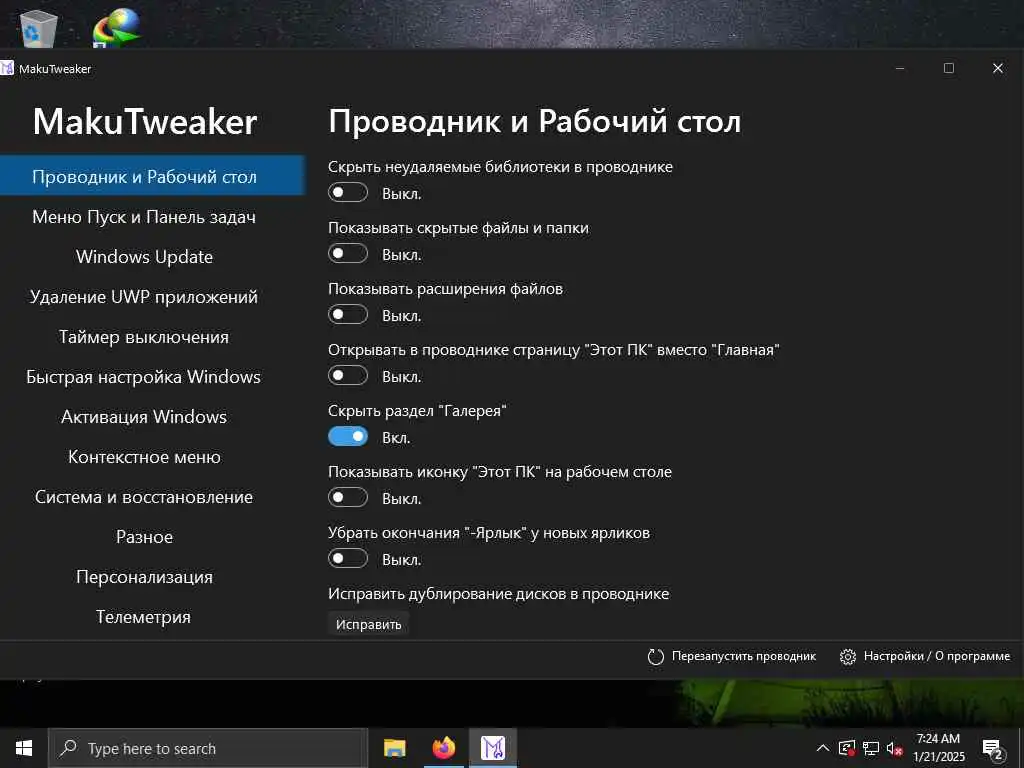
Task: Open 'Меню Пуск и Панель задач' section
Action: point(144,217)
